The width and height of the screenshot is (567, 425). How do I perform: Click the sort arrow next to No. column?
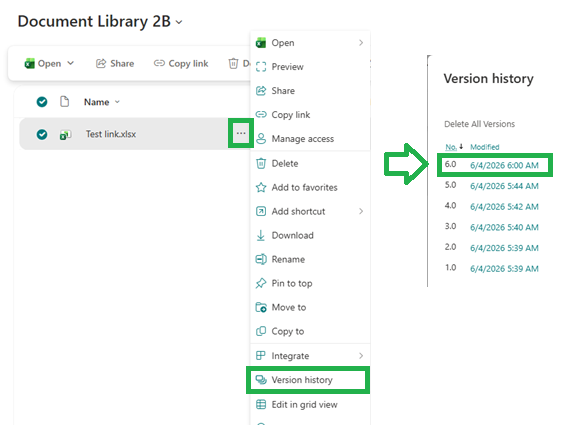461,146
